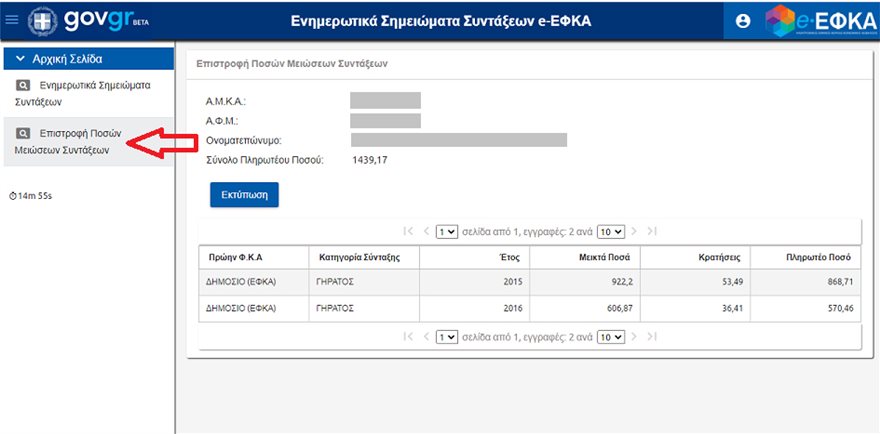Open records-per-page dropdown in bottom paginator
Viewport: 880px width, 434px height.
tap(610, 337)
